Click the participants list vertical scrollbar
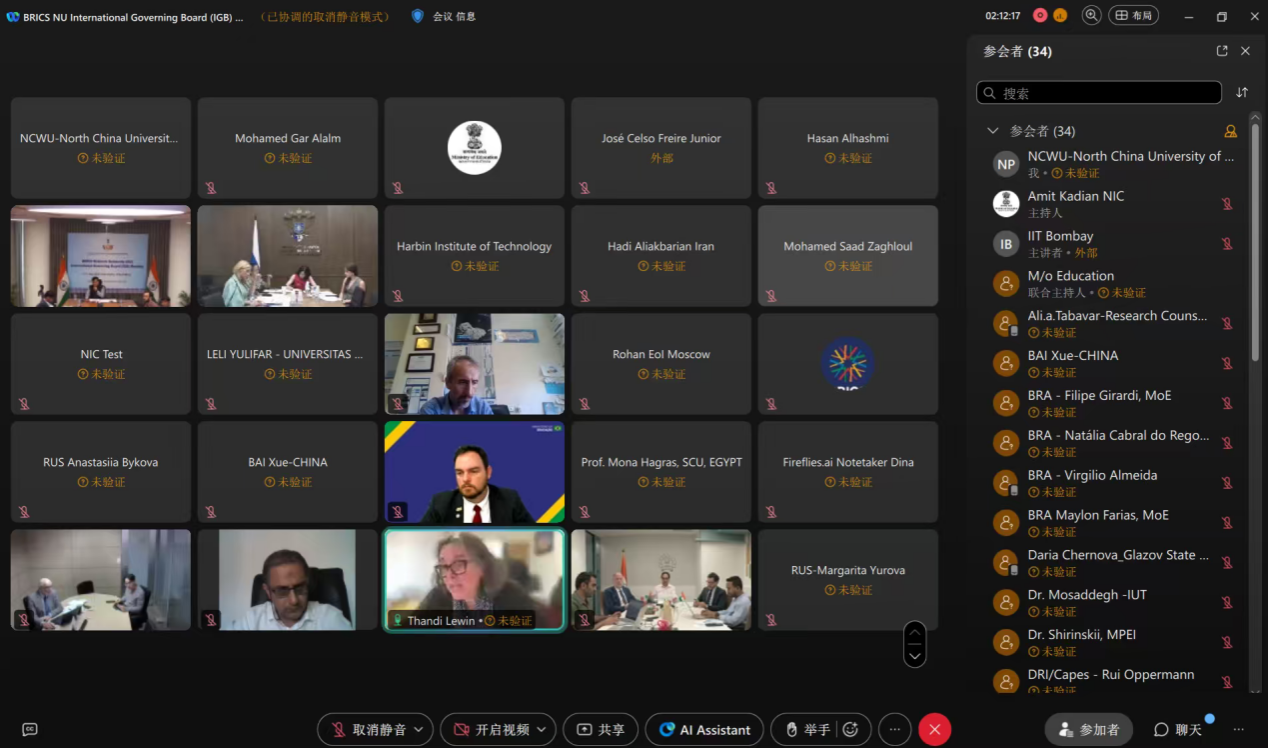Viewport: 1268px width, 748px height. (x=1256, y=240)
